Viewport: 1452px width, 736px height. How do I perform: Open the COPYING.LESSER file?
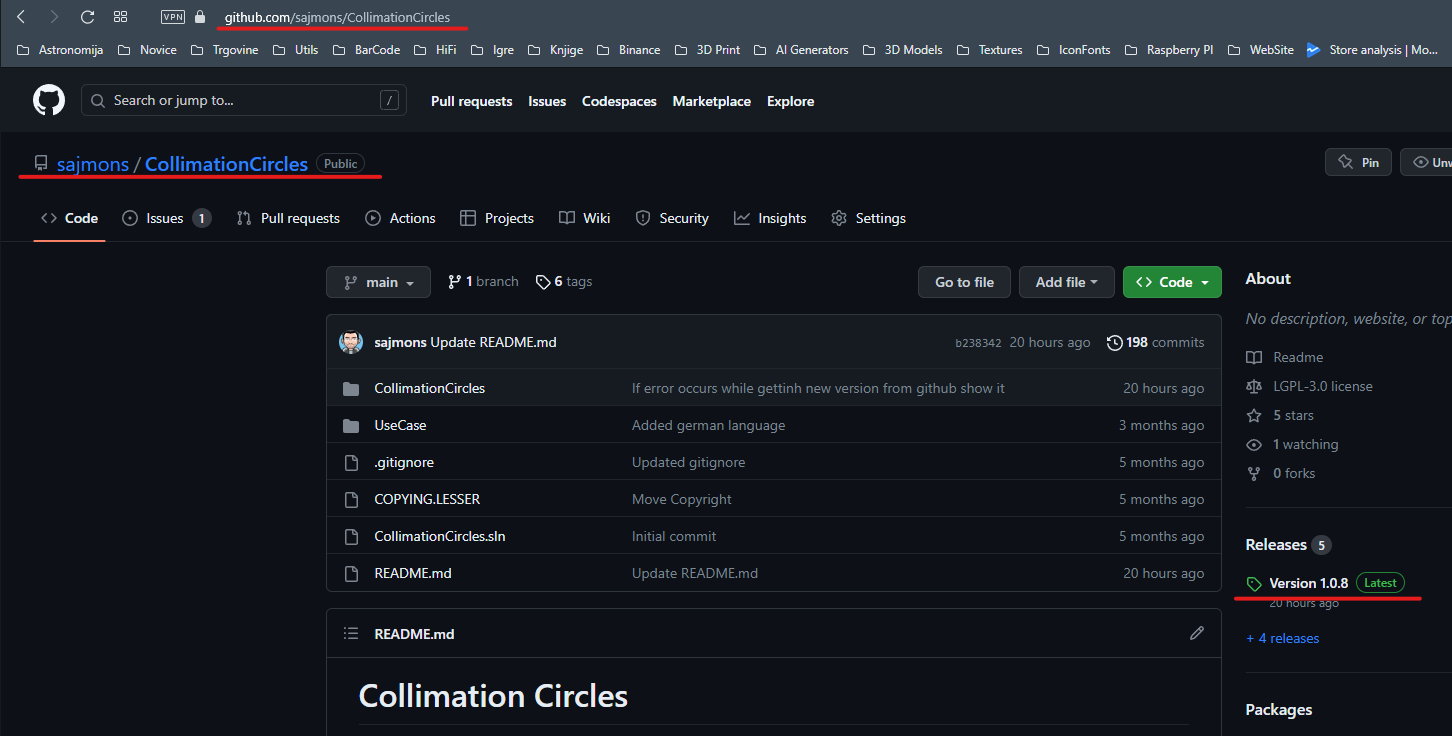[427, 499]
